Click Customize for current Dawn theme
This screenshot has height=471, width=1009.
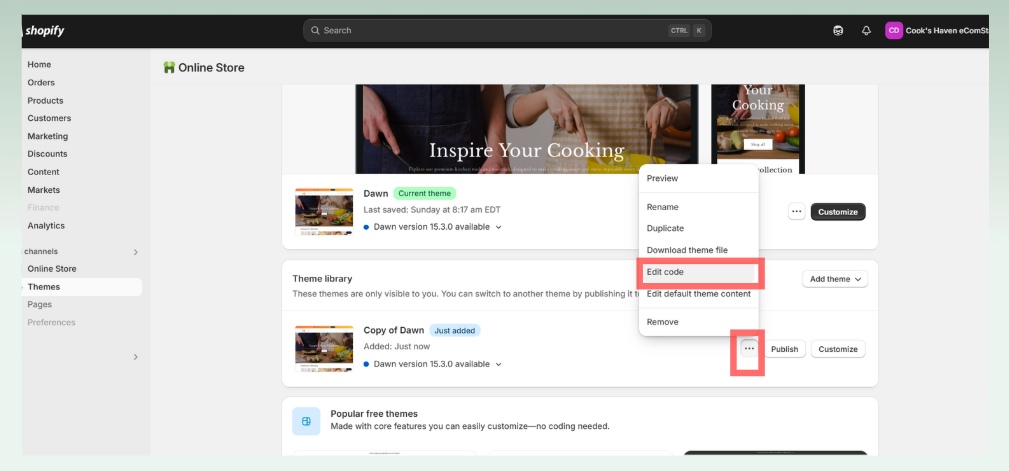(838, 212)
